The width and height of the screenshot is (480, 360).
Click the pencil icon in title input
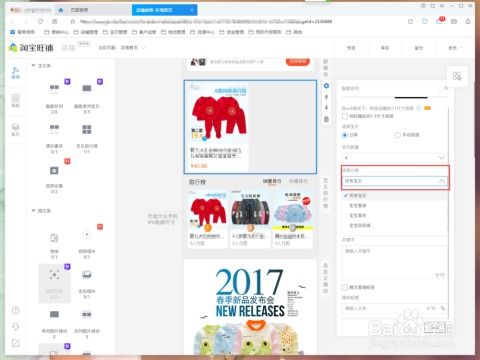(x=443, y=308)
